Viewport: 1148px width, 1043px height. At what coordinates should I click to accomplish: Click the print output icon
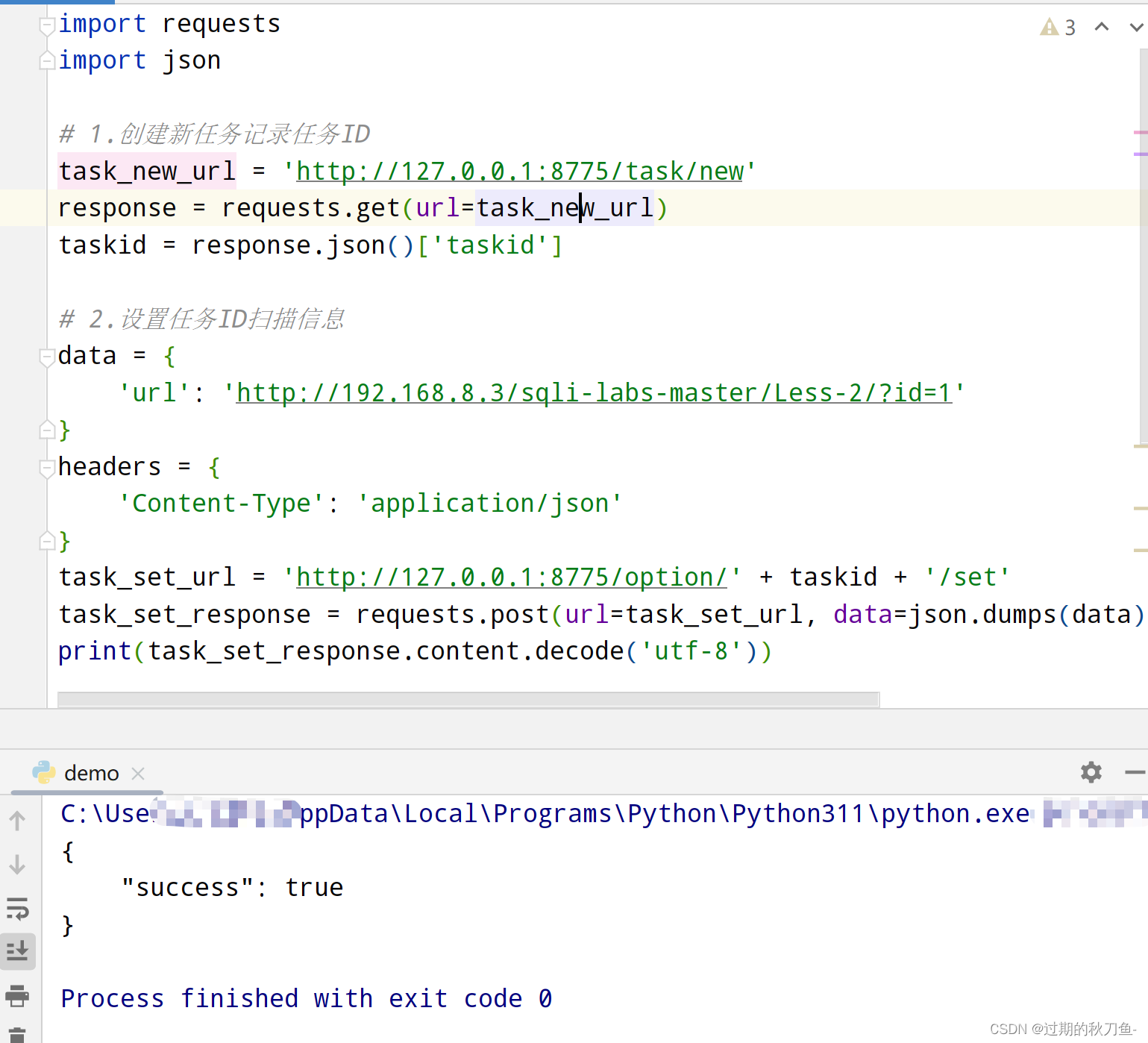(17, 995)
